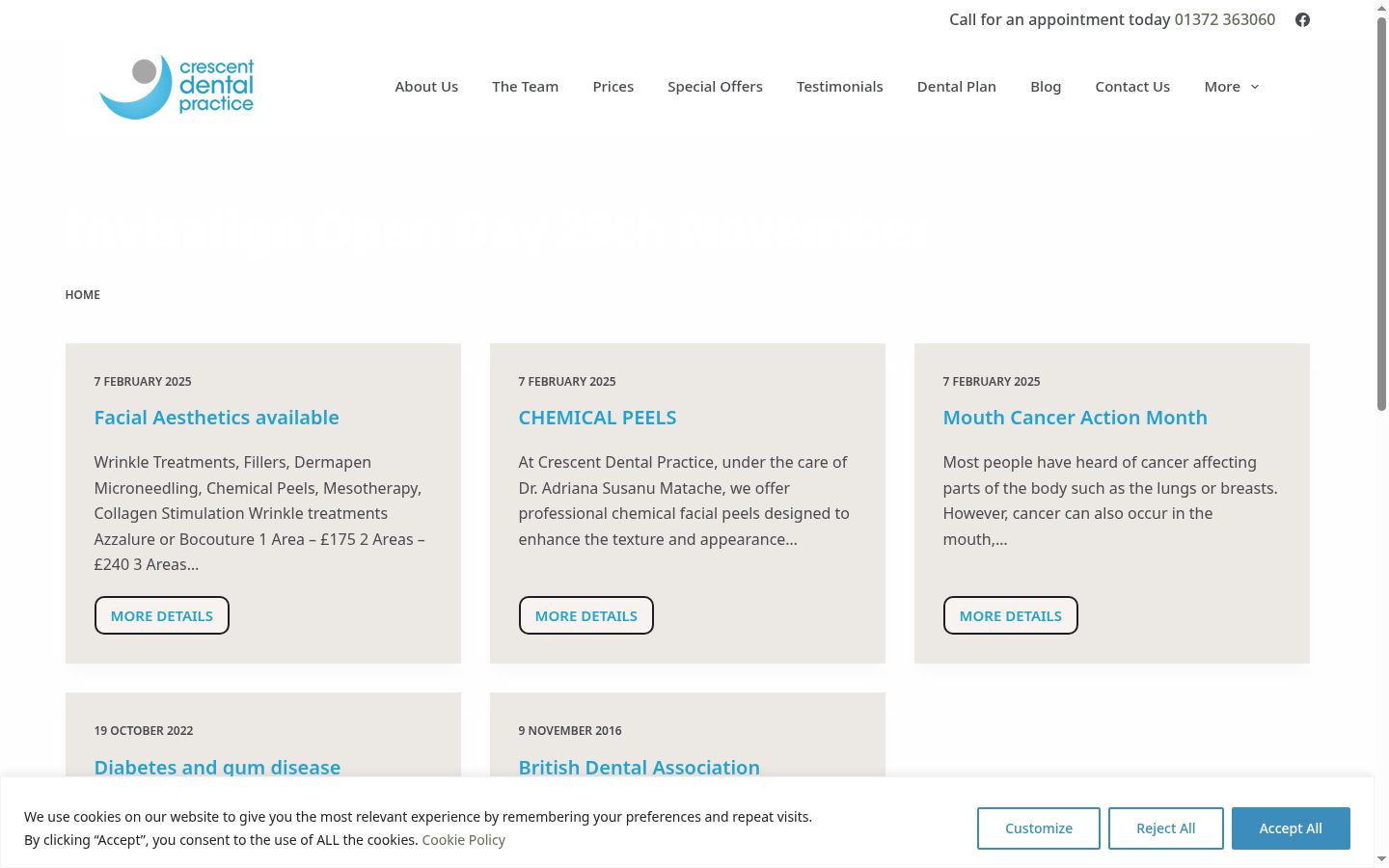Visit the Special Offers page
Image resolution: width=1389 pixels, height=868 pixels.
[715, 87]
